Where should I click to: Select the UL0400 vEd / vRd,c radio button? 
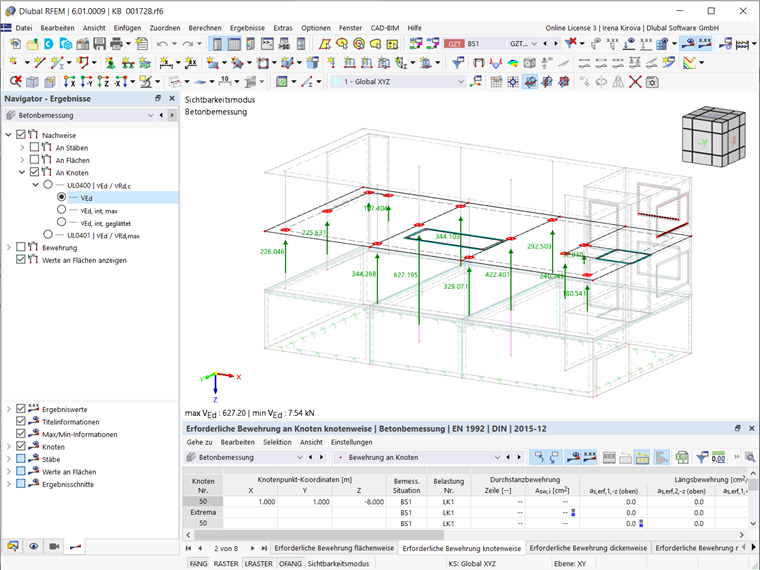48,185
